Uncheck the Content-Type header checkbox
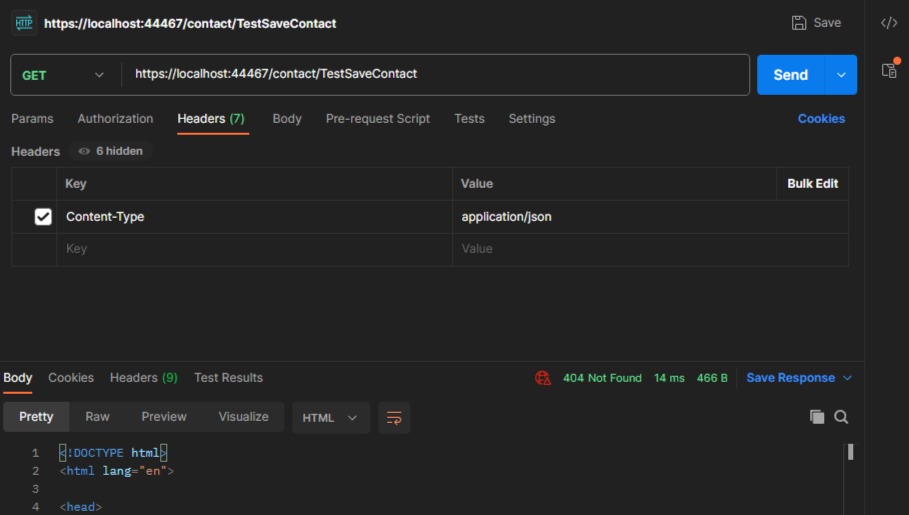The height and width of the screenshot is (515, 909). tap(43, 217)
